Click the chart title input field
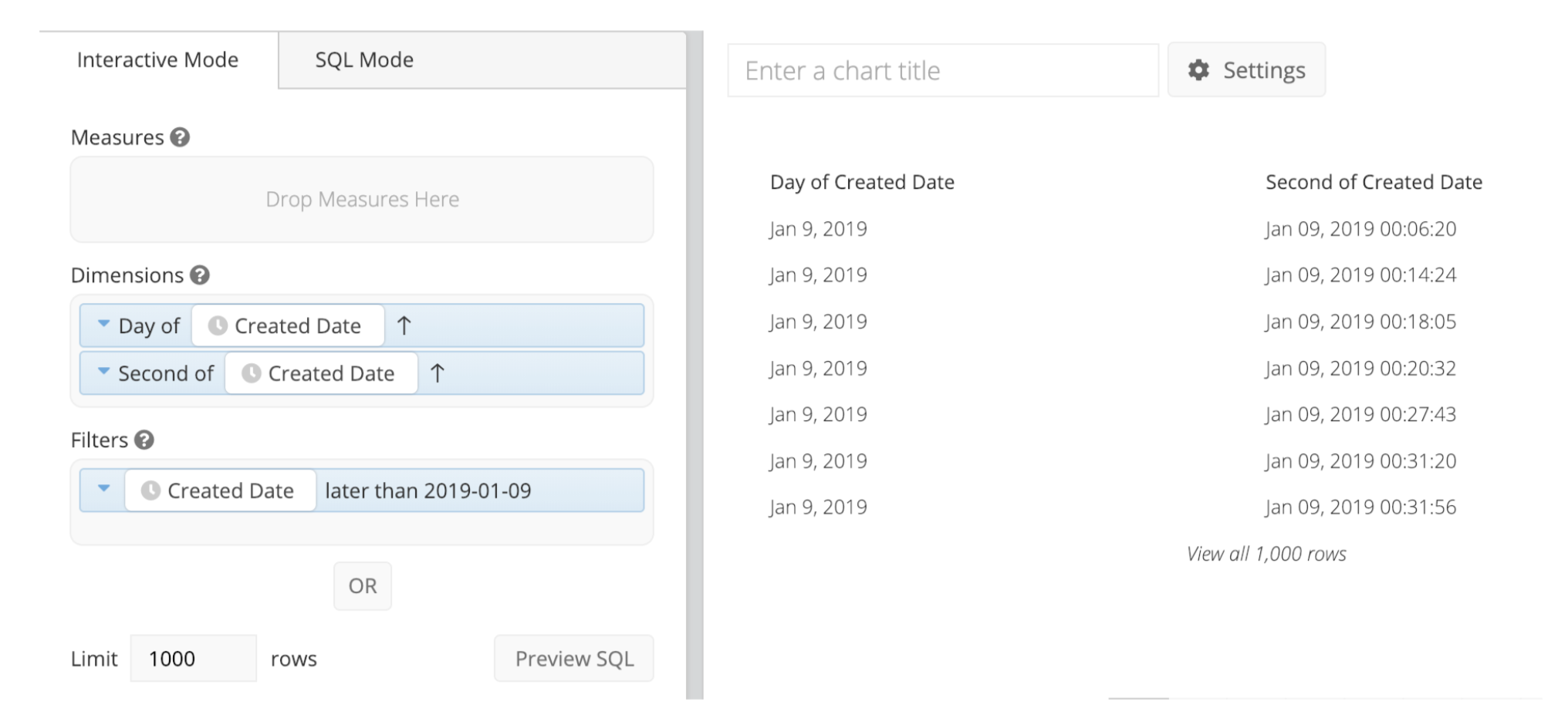The width and height of the screenshot is (1568, 728). point(943,70)
